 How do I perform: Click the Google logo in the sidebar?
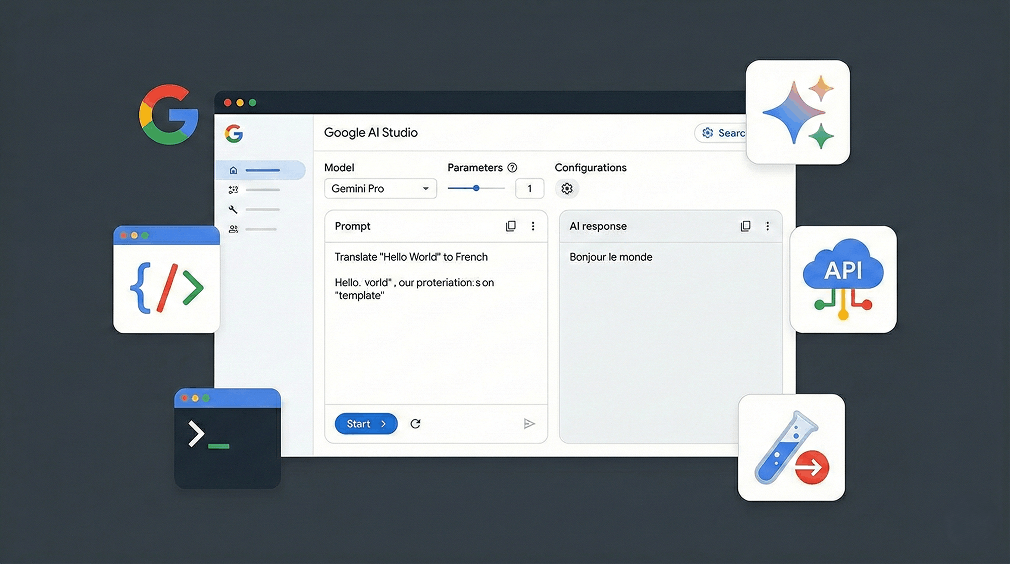click(x=234, y=133)
